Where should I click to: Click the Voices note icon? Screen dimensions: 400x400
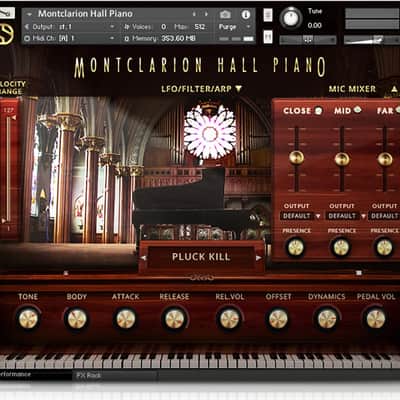[127, 27]
